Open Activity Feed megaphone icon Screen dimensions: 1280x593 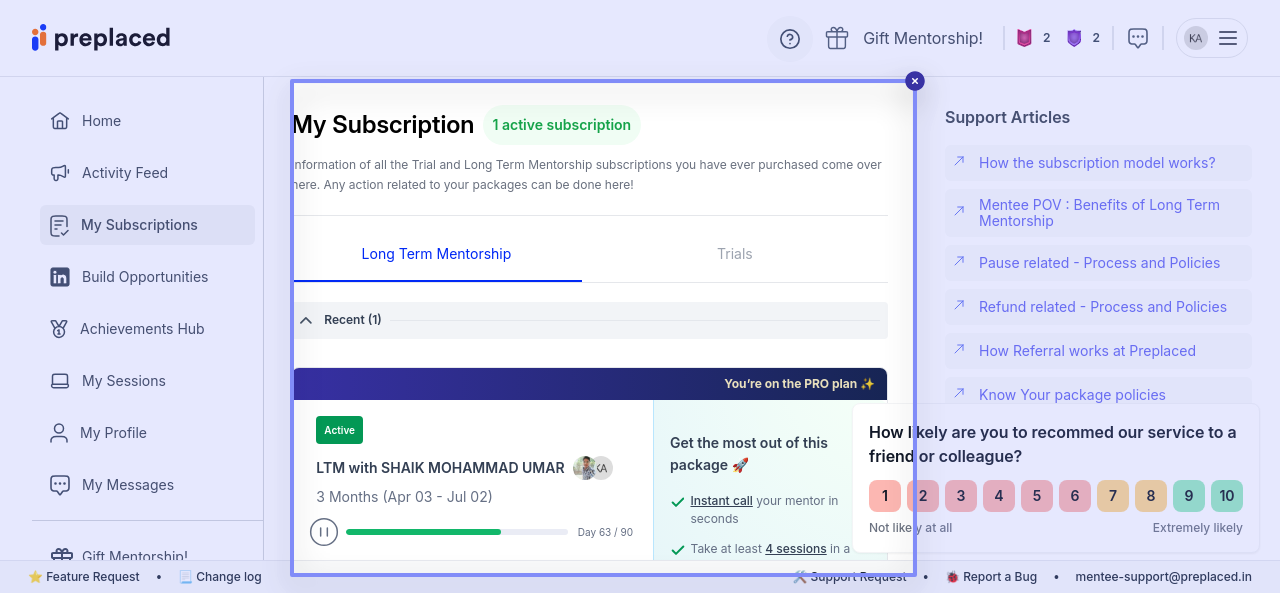[60, 173]
